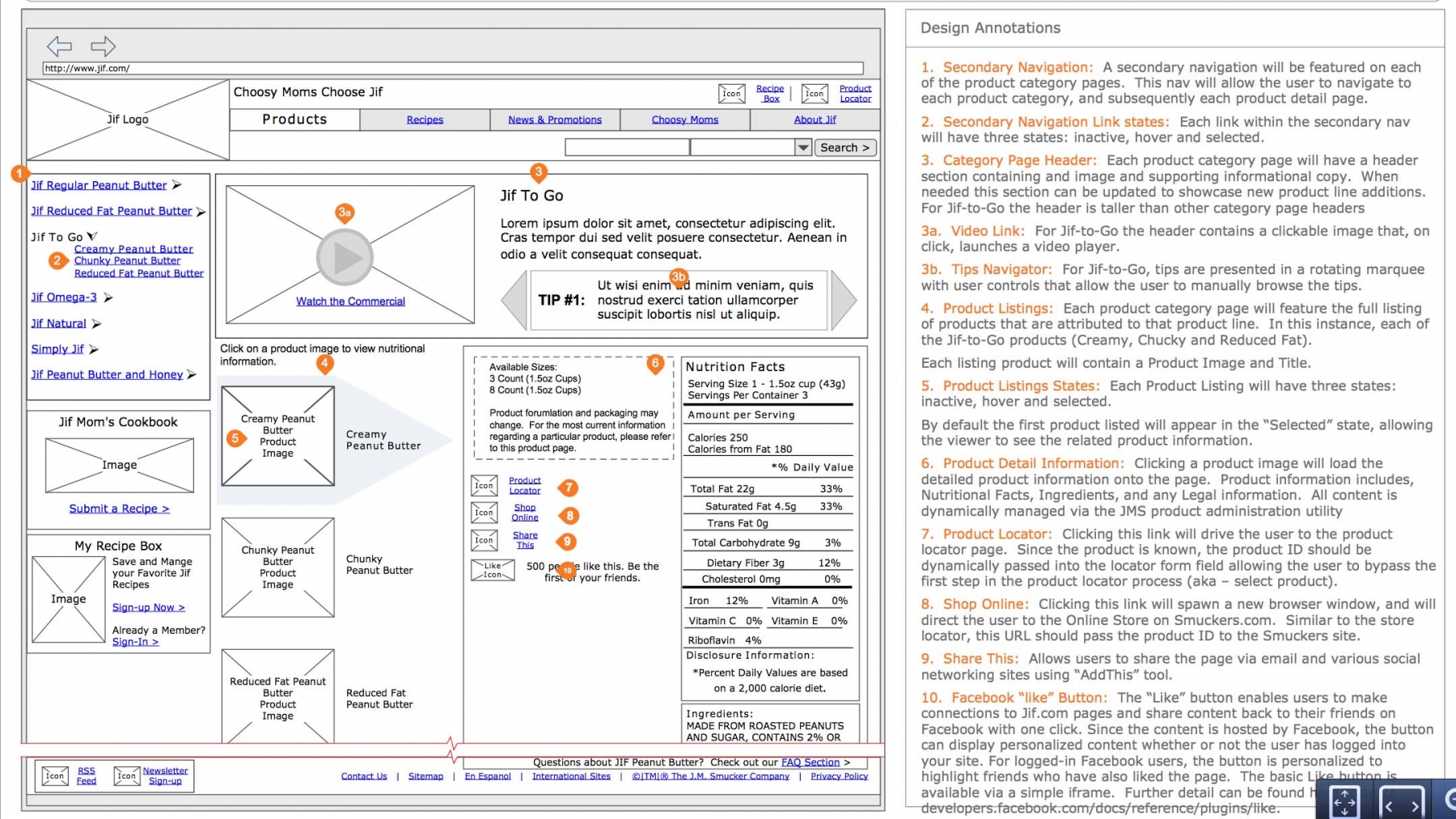Click the Share This icon
Image resolution: width=1456 pixels, height=819 pixels.
click(484, 540)
